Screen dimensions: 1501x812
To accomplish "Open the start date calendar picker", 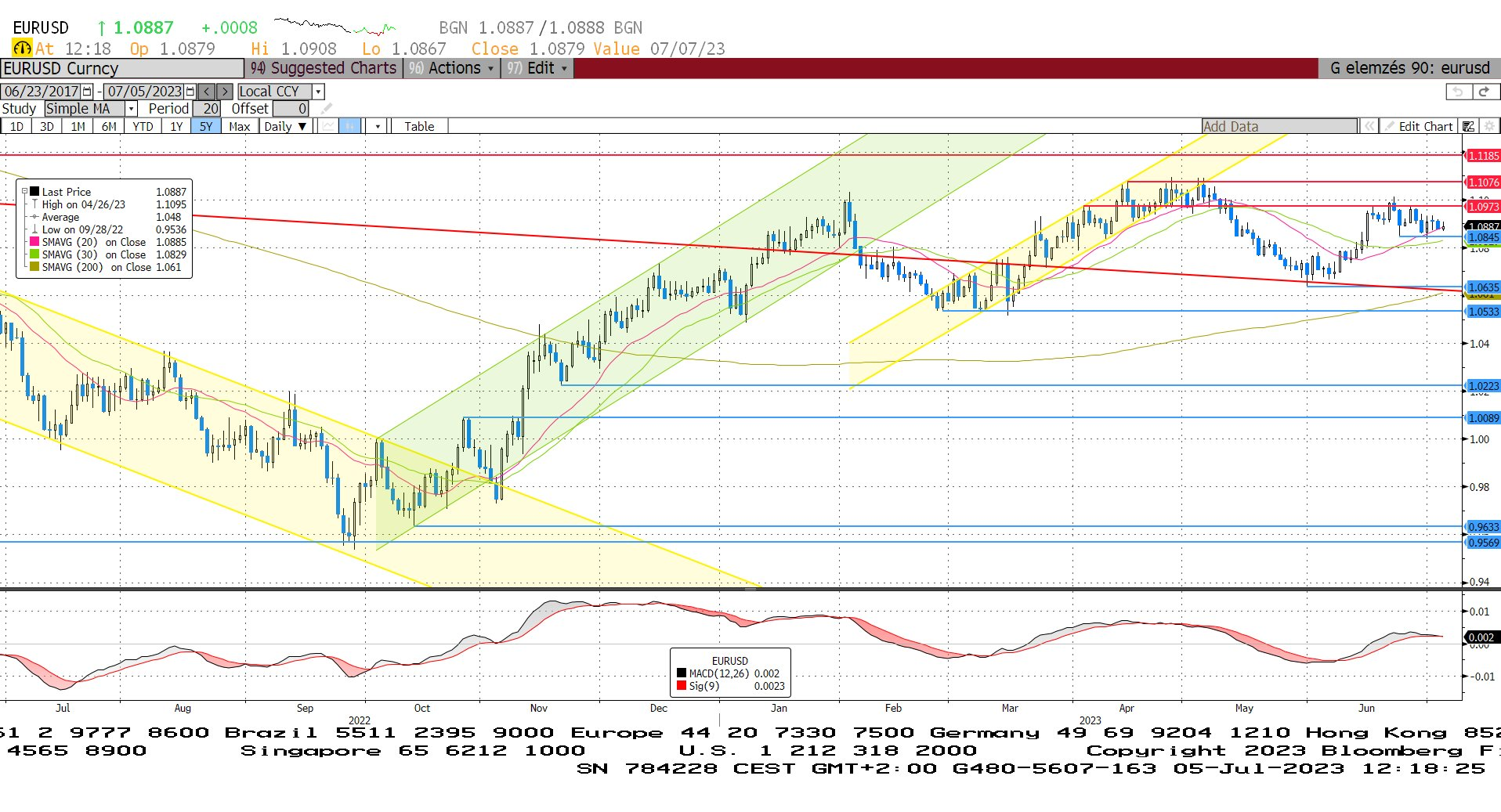I will click(x=87, y=92).
